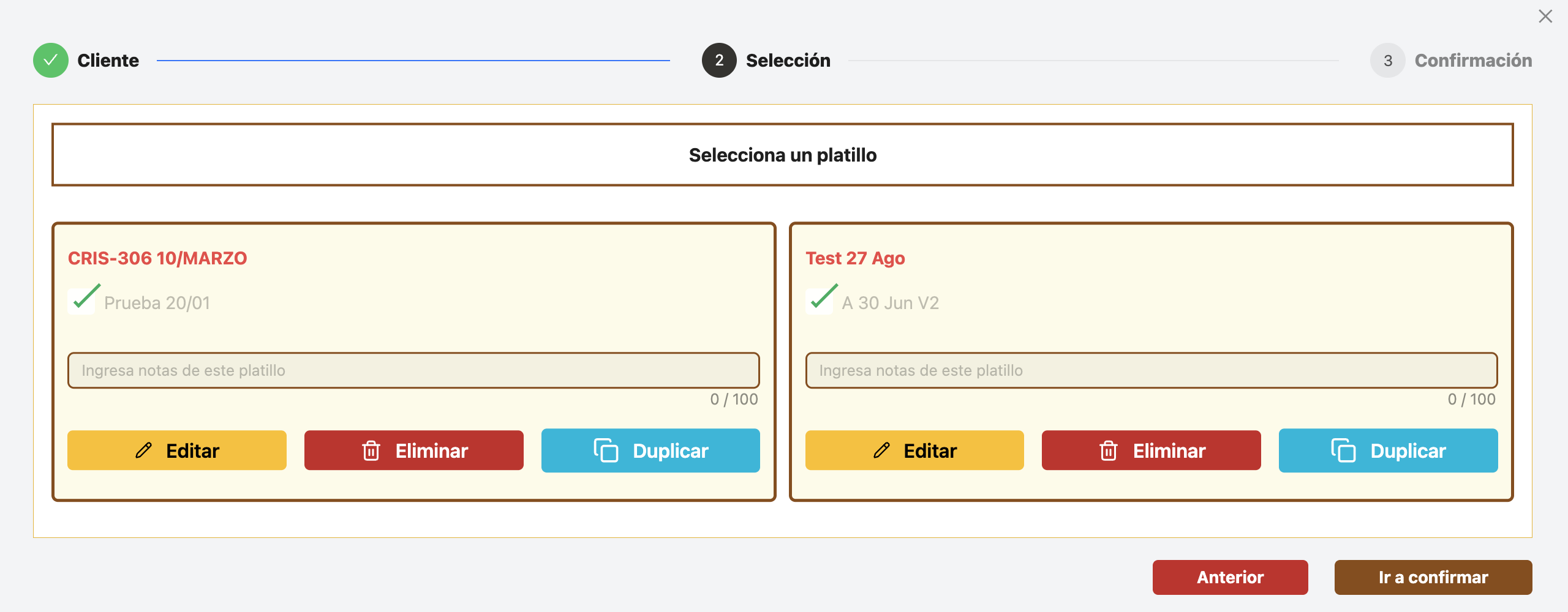Click the Selecciona un platillo header bar
This screenshot has width=1568, height=612.
[x=782, y=155]
